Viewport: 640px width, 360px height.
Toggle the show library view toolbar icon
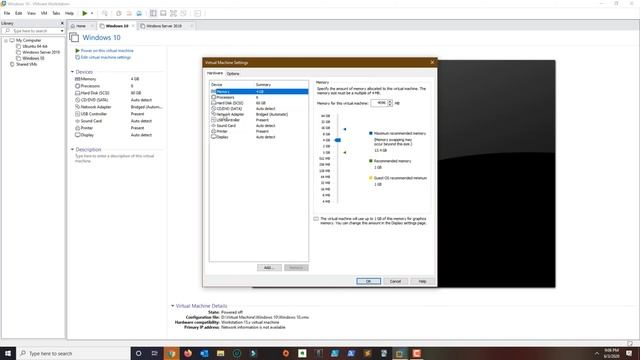153,13
